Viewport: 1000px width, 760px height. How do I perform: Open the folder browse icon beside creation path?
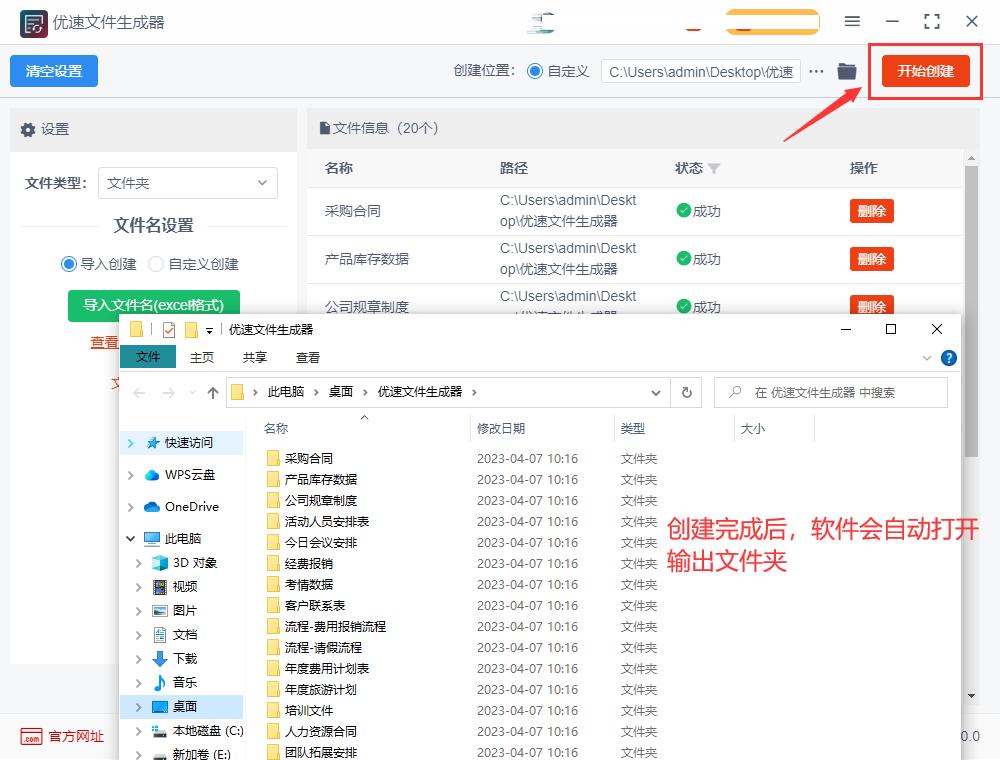[x=845, y=71]
